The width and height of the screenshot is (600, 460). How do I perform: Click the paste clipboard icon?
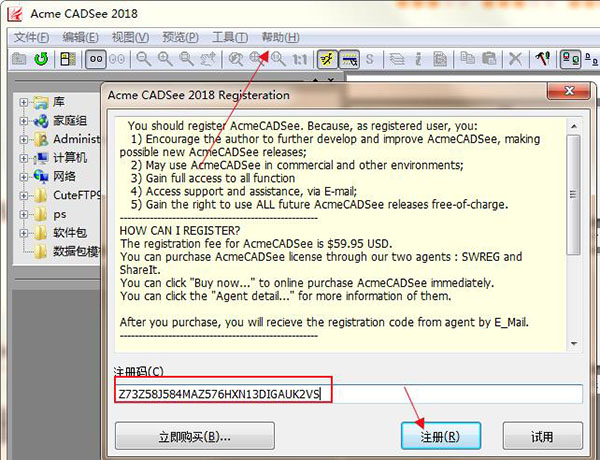[x=489, y=59]
